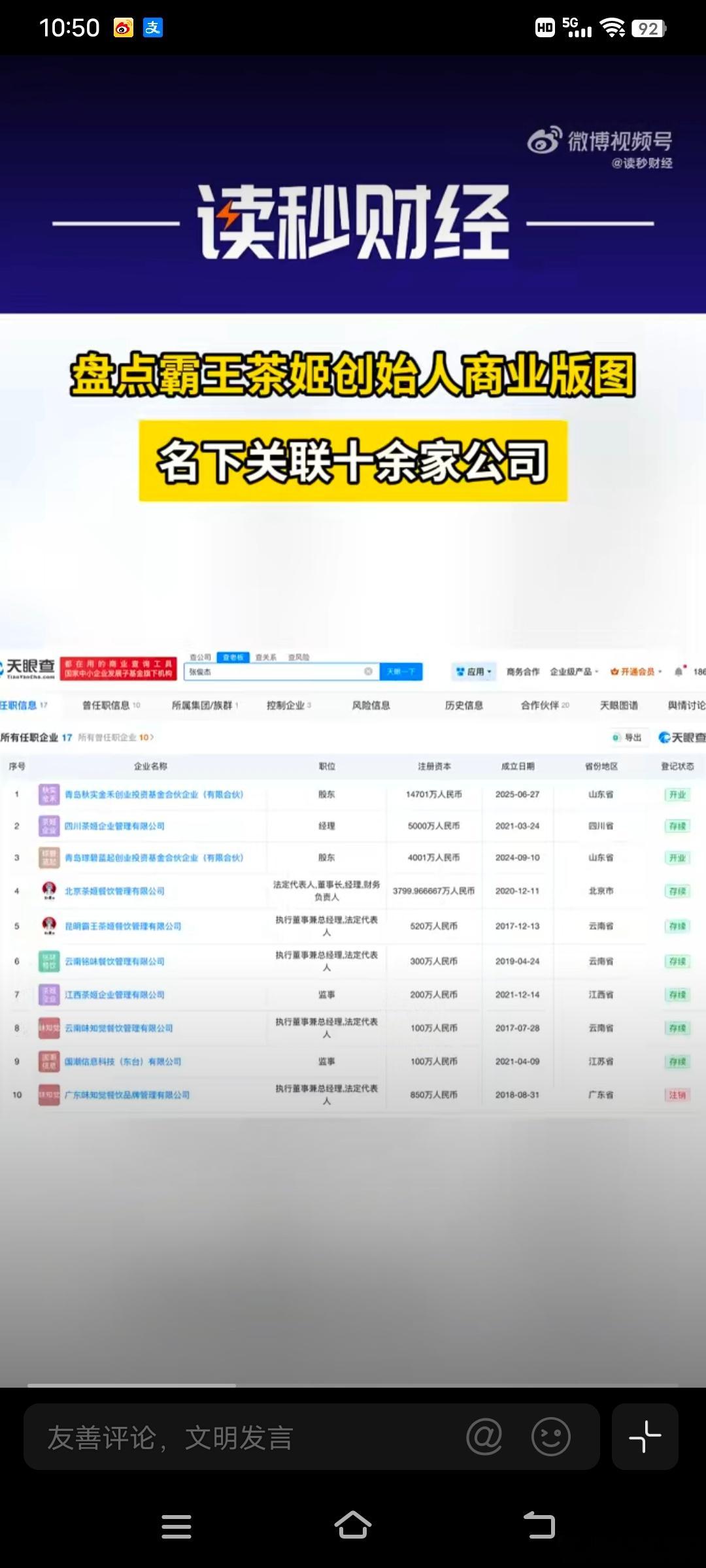Open 四川茶姬企业管理有限公司 link
The width and height of the screenshot is (706, 1568).
tap(114, 826)
